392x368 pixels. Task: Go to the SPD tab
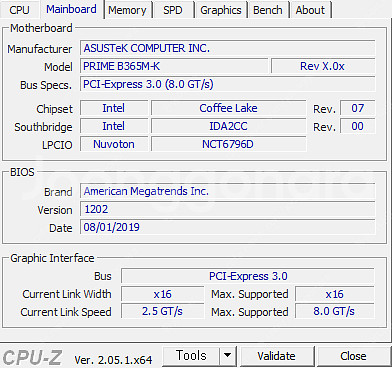pyautogui.click(x=173, y=10)
